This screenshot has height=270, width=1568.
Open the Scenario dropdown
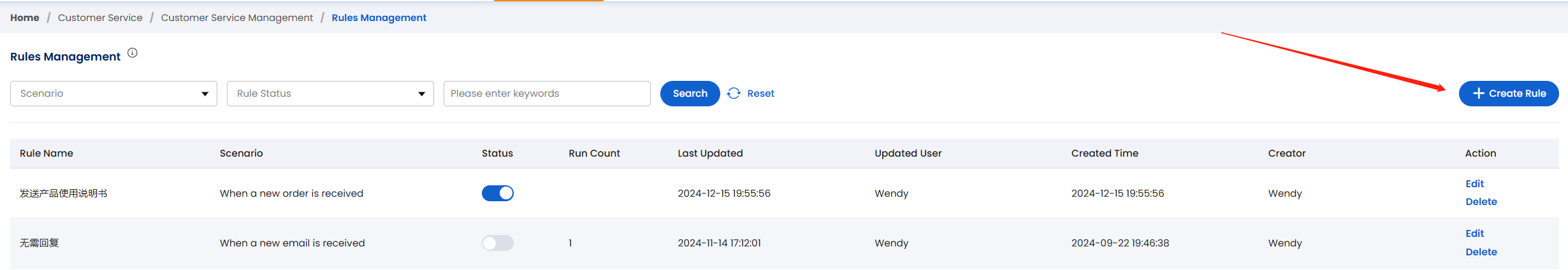[x=113, y=94]
